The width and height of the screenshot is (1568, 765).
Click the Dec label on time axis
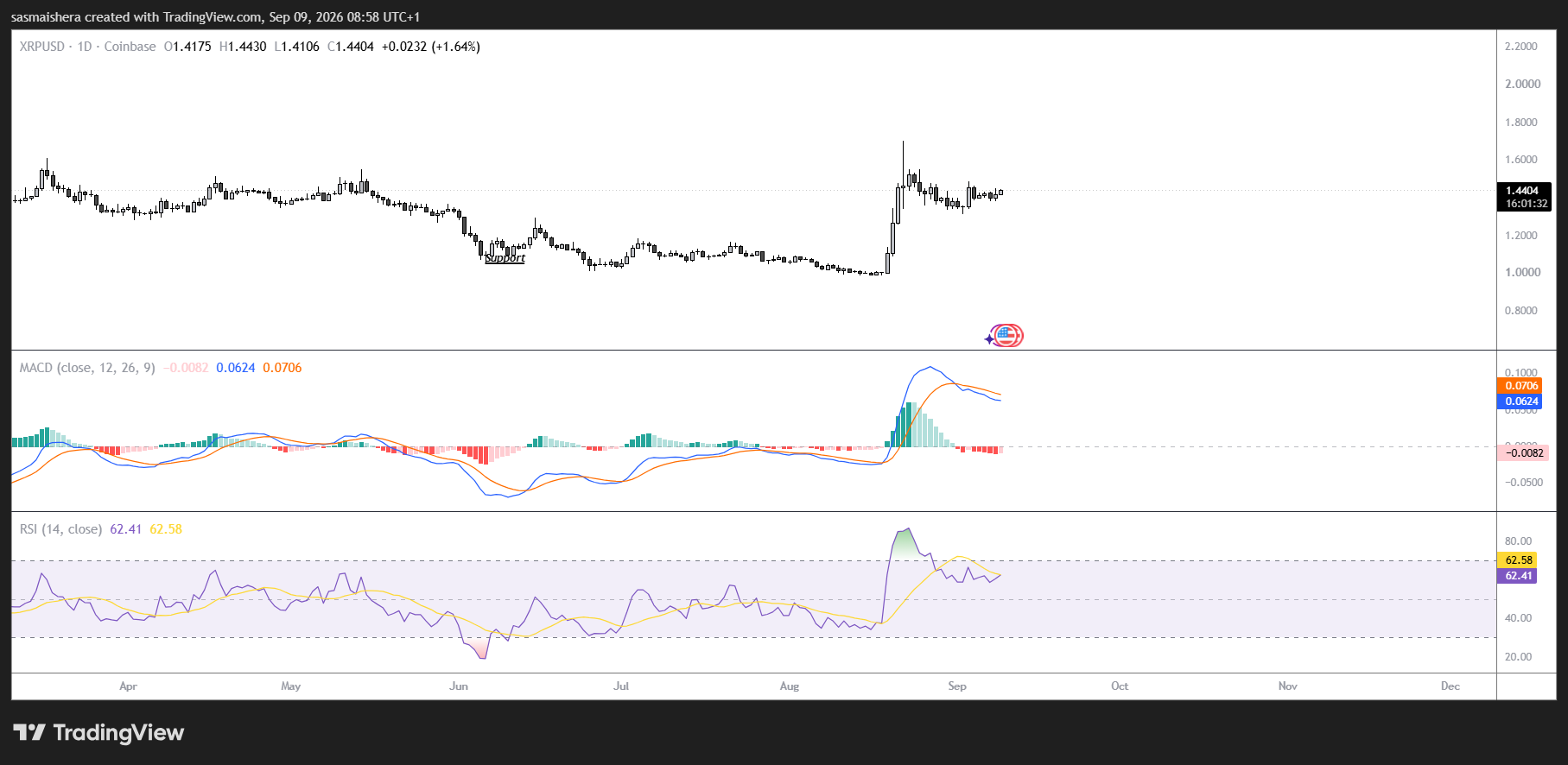click(1451, 686)
